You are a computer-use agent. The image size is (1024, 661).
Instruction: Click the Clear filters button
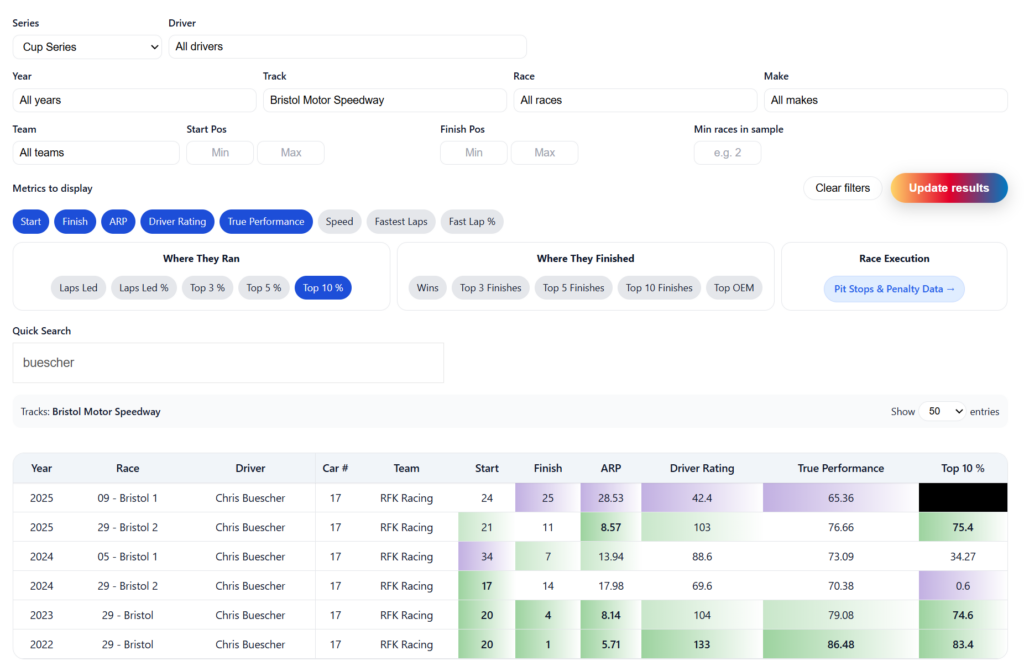click(x=842, y=188)
